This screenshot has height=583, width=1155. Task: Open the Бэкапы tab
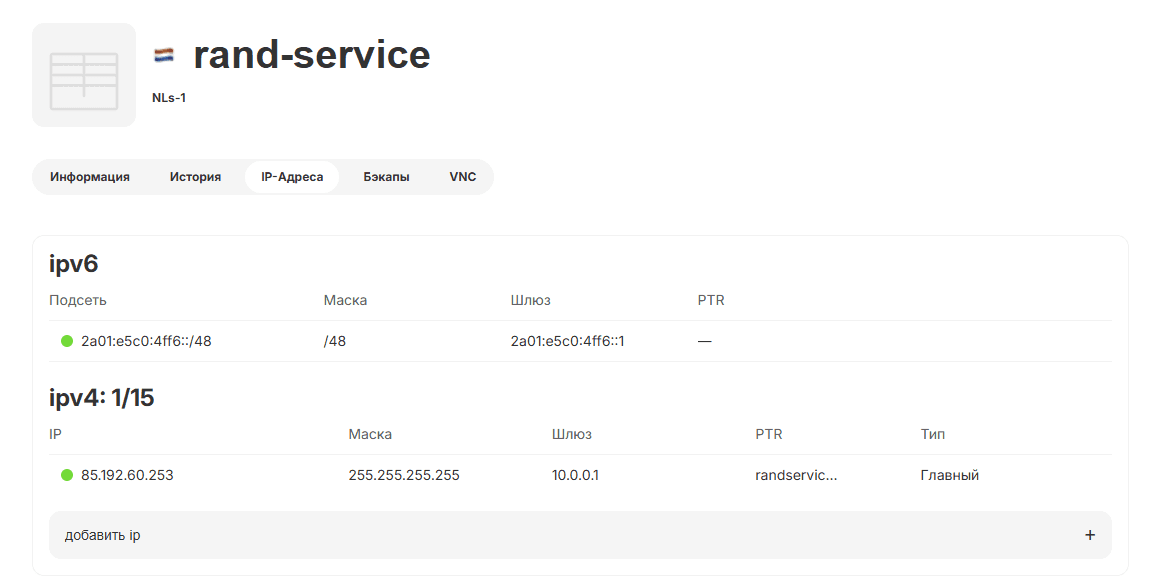point(386,177)
